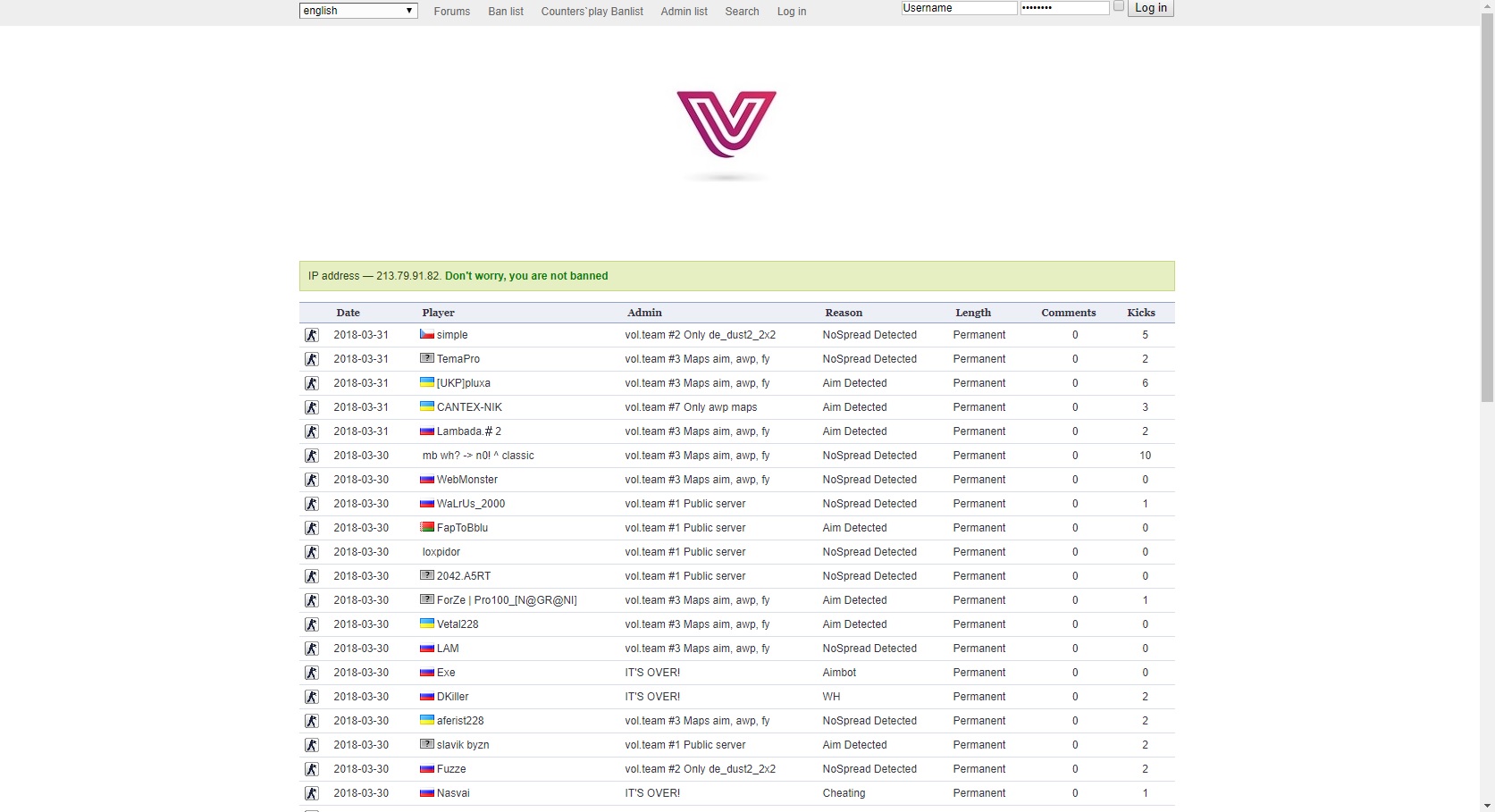Click the game icon in slavik byzn row

pyautogui.click(x=312, y=745)
